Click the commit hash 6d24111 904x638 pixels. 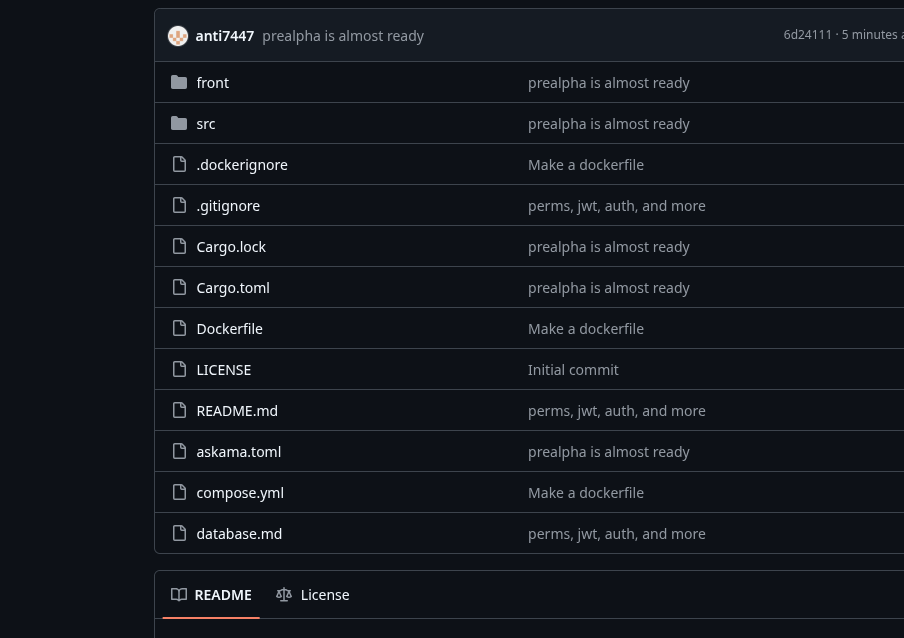click(807, 34)
